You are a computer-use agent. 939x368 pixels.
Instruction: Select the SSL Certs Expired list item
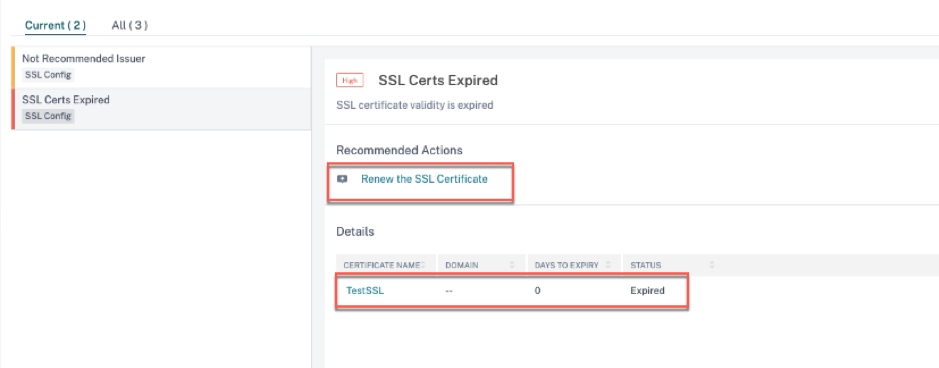click(161, 108)
